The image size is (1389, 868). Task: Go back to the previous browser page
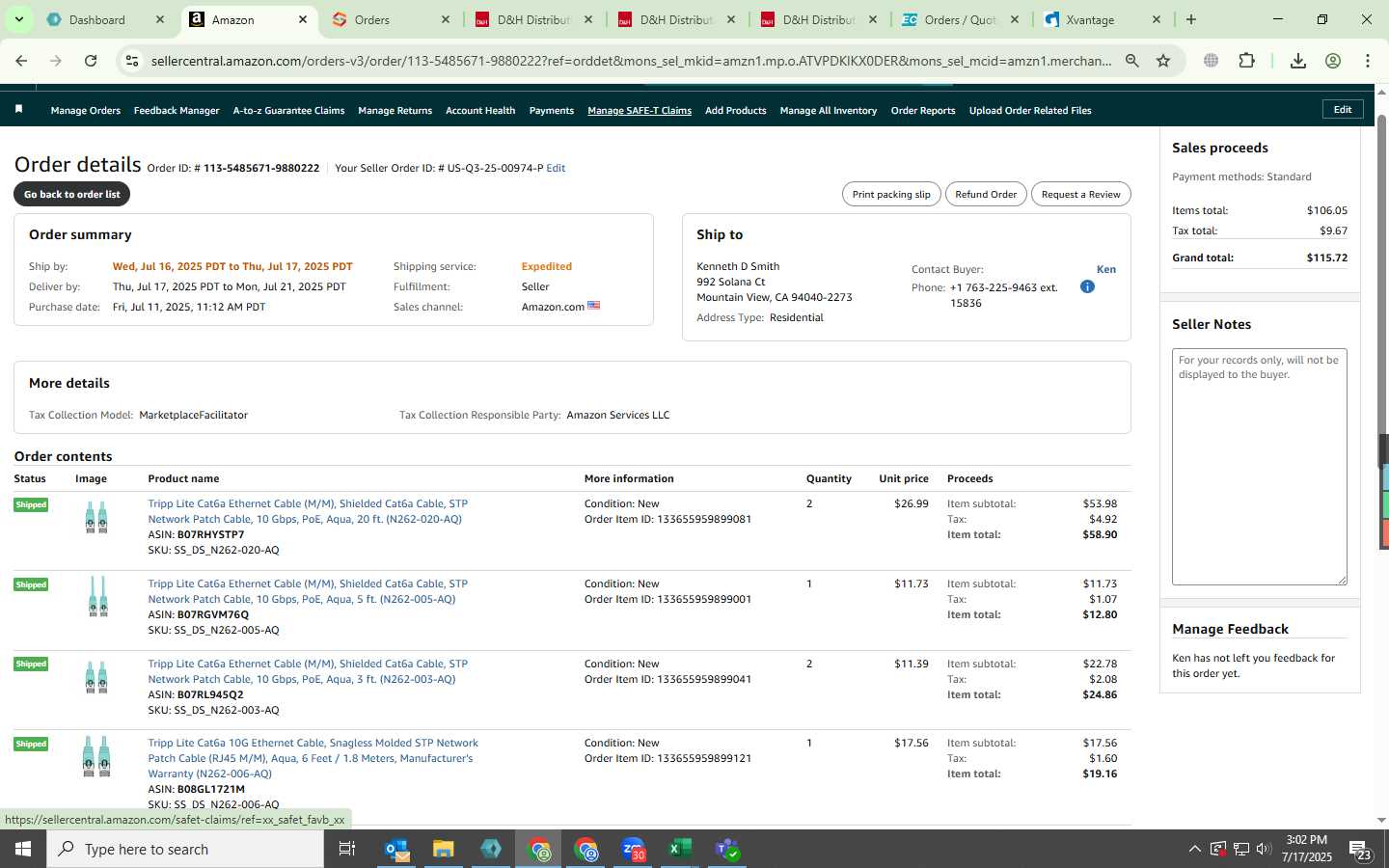(21, 61)
